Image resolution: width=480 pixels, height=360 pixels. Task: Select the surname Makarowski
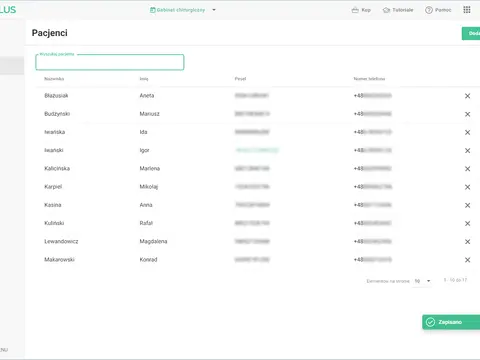point(59,259)
